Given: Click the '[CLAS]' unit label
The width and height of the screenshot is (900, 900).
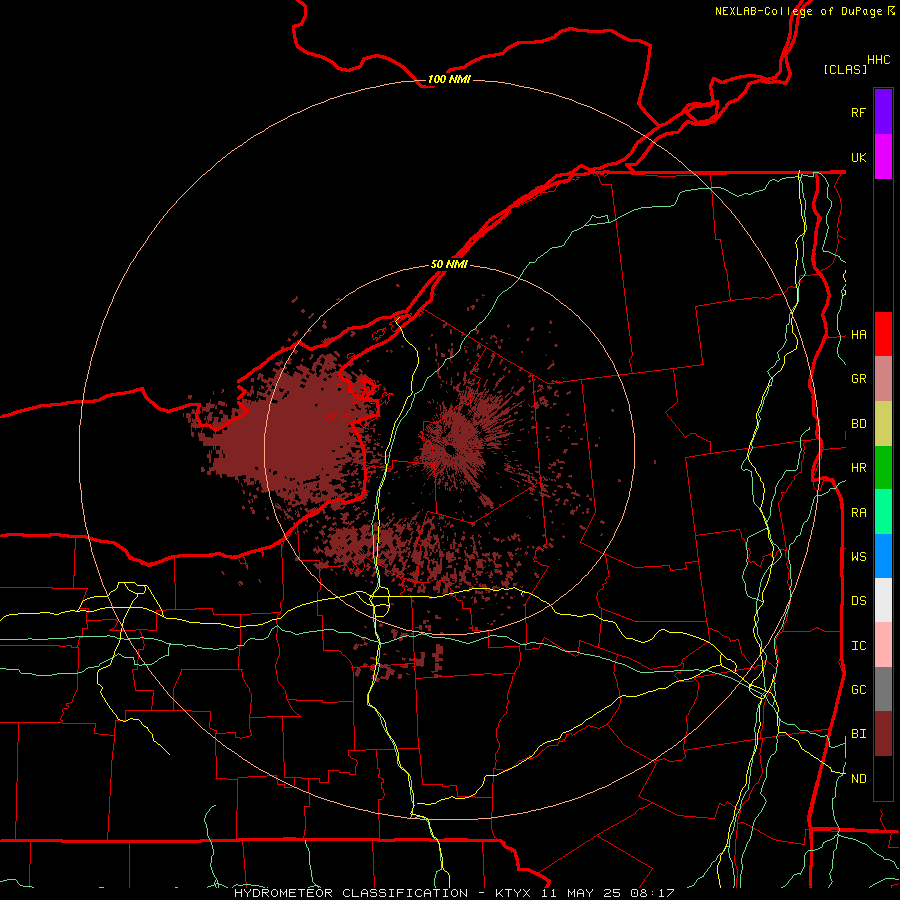Looking at the screenshot, I should pos(845,69).
